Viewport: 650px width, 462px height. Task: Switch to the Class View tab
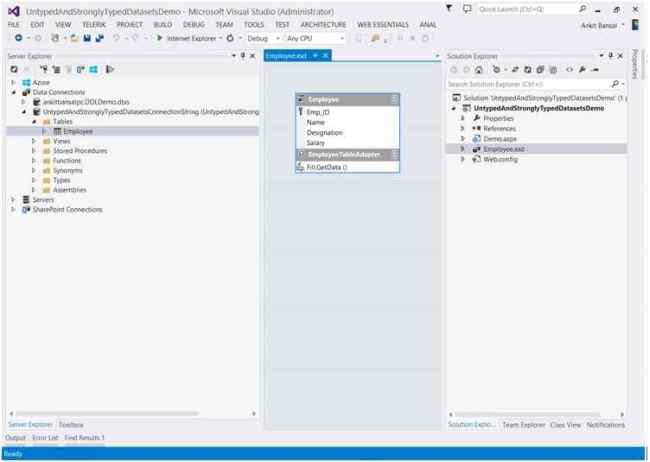click(x=566, y=425)
